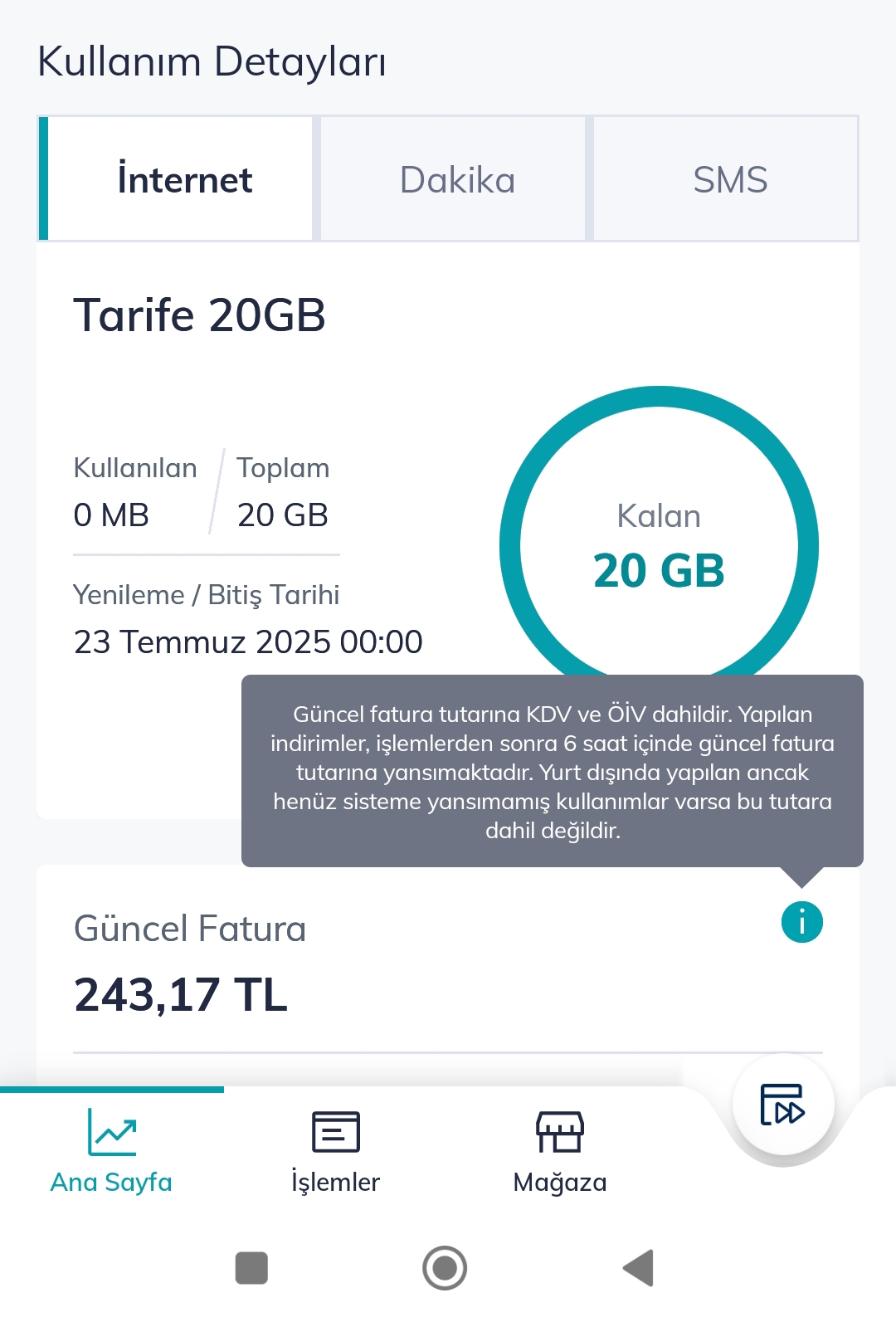896x1322 pixels.
Task: Select the İnternet usage tab
Action: point(184,179)
